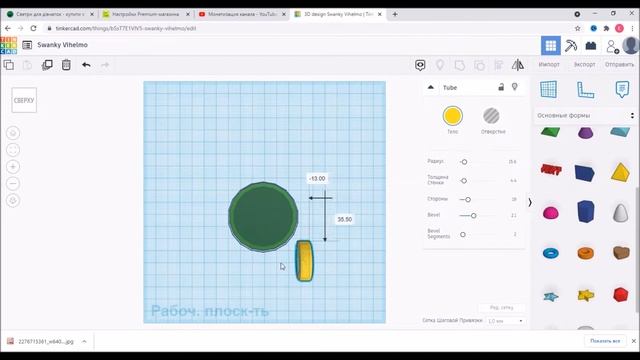This screenshot has width=640, height=360.
Task: Pick the orange Tube shape
Action: [585, 253]
